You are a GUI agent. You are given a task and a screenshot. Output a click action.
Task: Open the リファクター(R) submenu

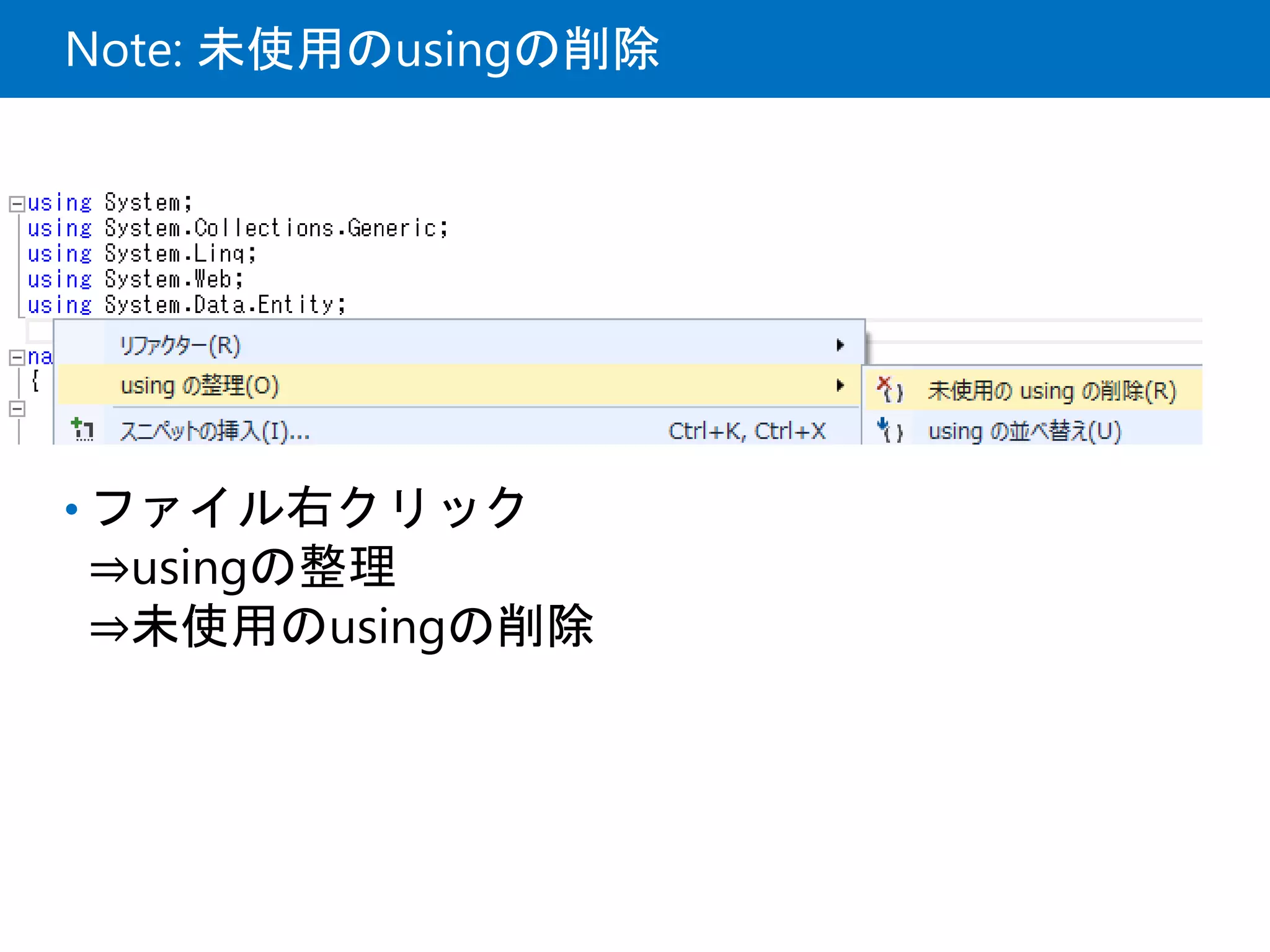(x=459, y=345)
